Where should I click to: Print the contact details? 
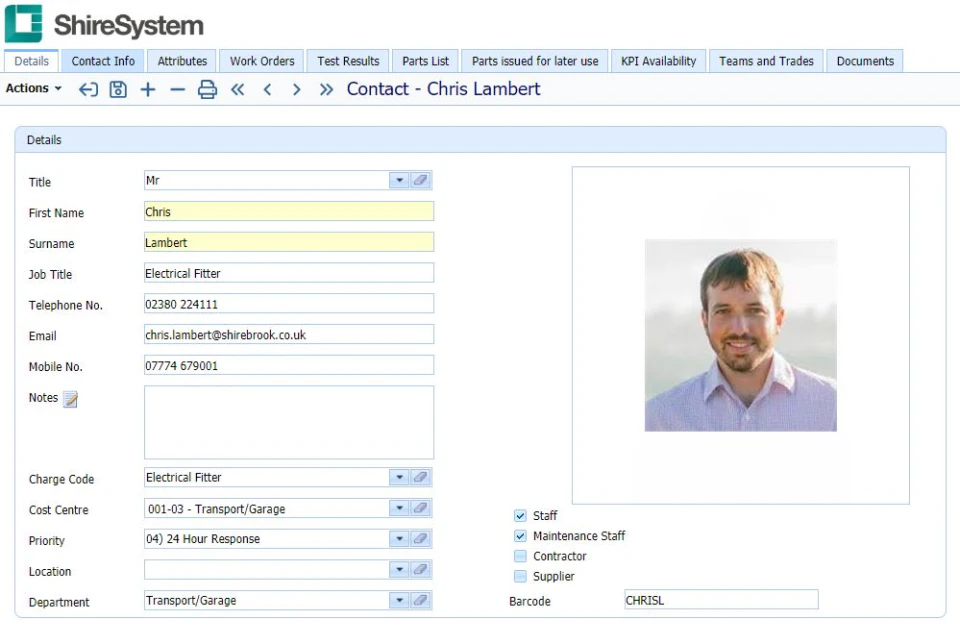[208, 89]
